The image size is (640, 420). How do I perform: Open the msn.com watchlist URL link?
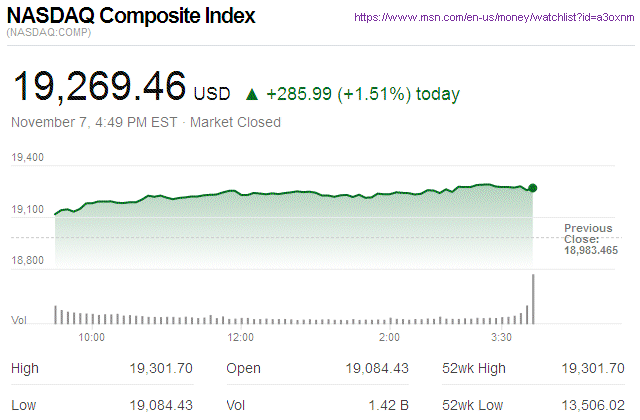tap(492, 18)
